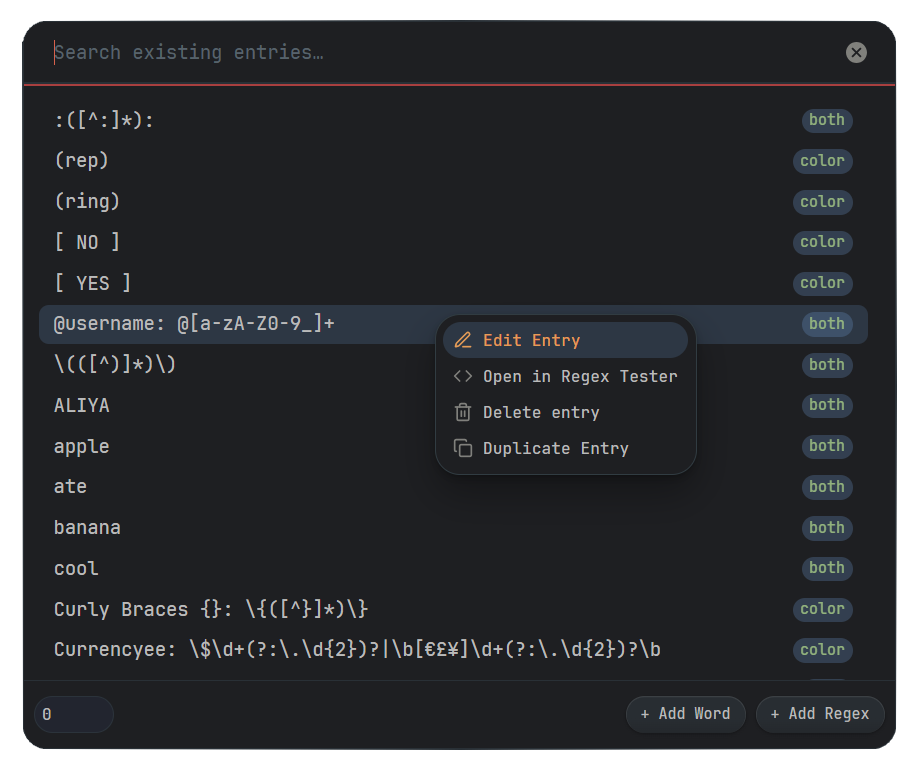This screenshot has height=772, width=916.
Task: Select the Curly Braces regex entry
Action: pyautogui.click(x=210, y=609)
